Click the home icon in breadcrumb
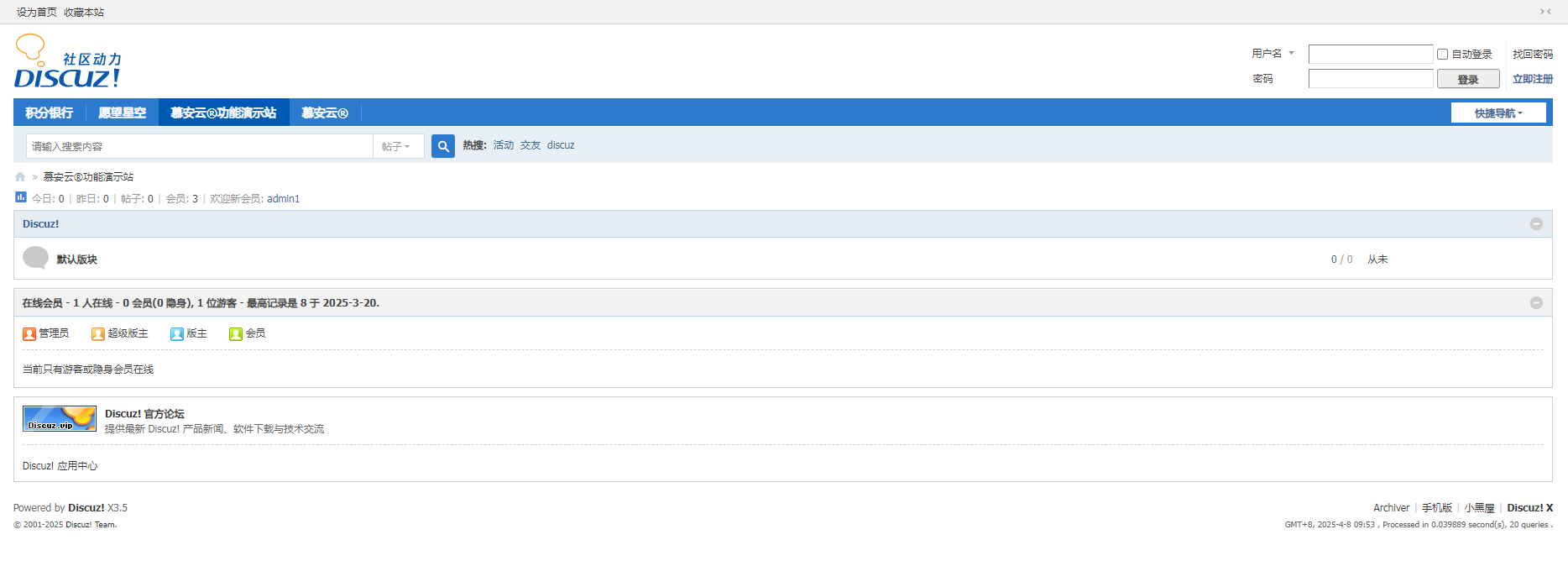 [20, 177]
